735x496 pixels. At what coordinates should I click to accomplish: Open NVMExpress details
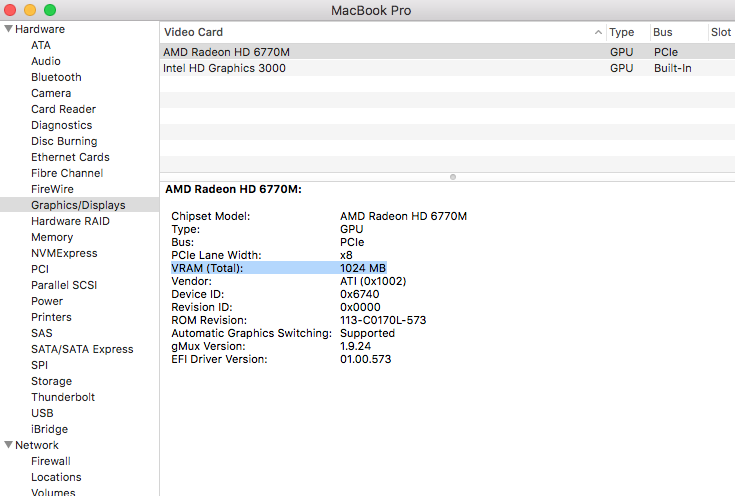pyautogui.click(x=64, y=253)
